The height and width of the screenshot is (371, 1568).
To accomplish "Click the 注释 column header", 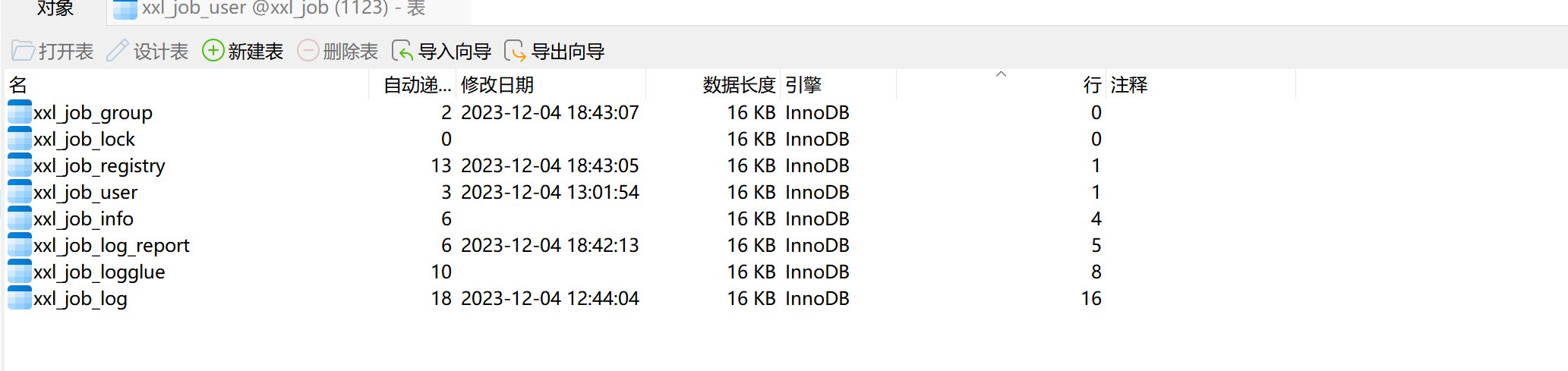I will 1128,85.
